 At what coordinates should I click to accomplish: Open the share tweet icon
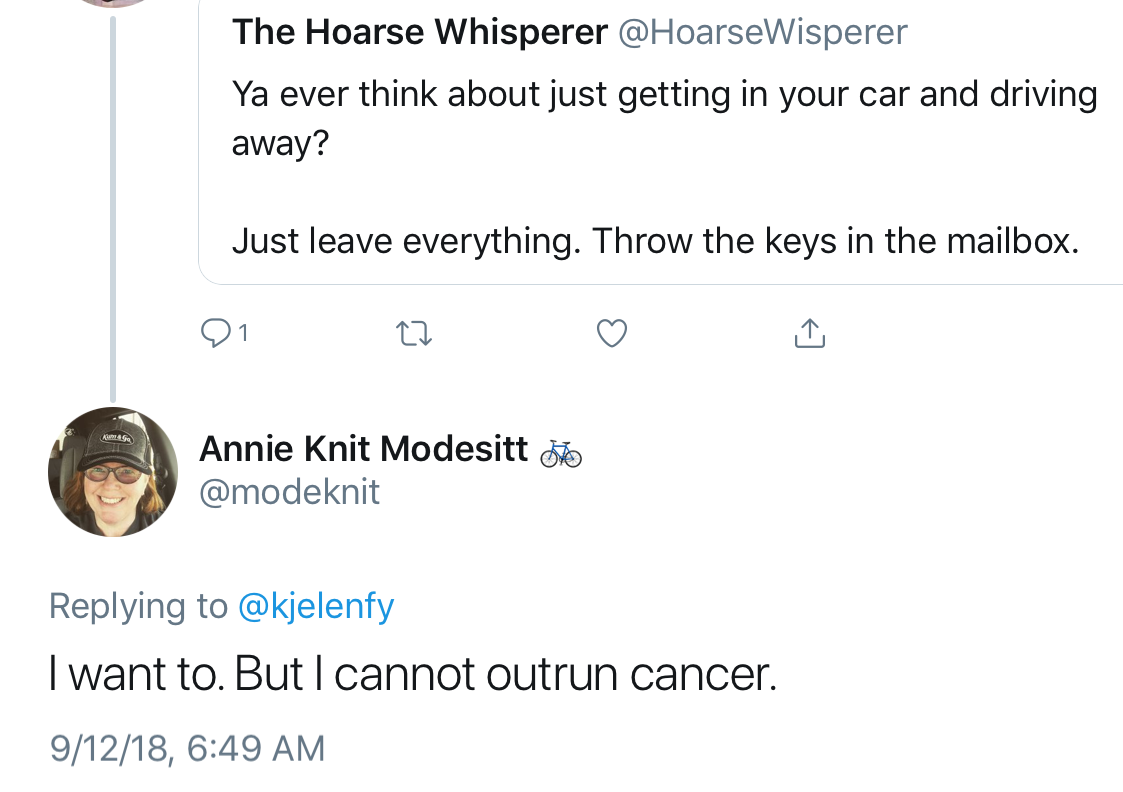809,333
